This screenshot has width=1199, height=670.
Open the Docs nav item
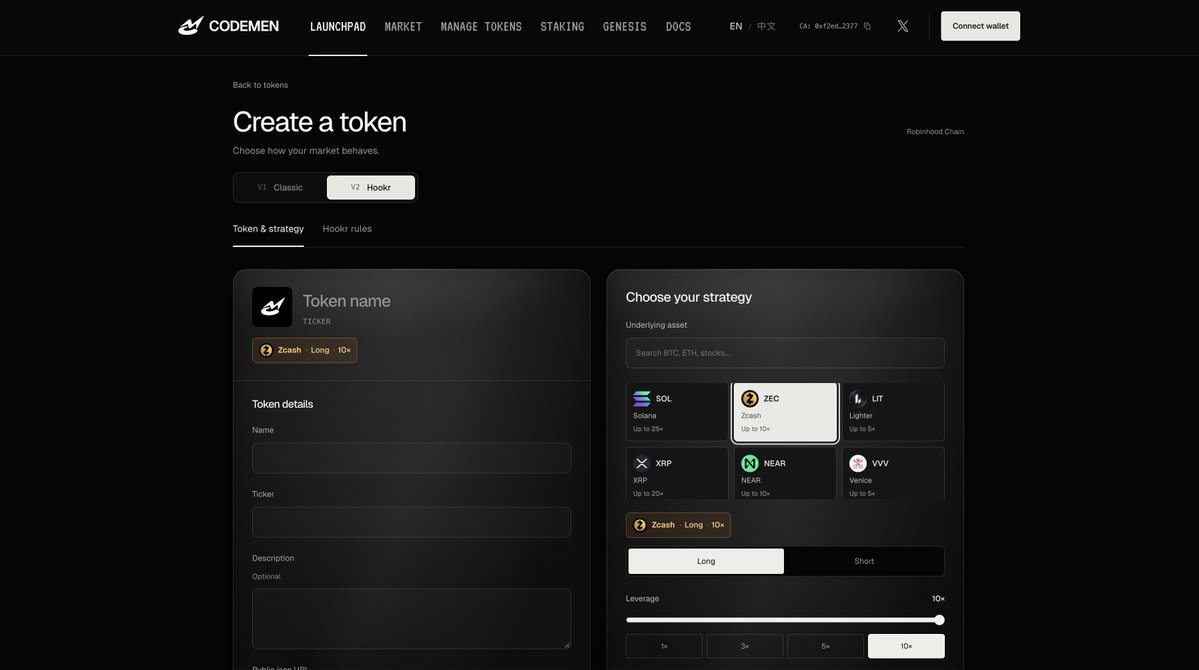(x=678, y=27)
